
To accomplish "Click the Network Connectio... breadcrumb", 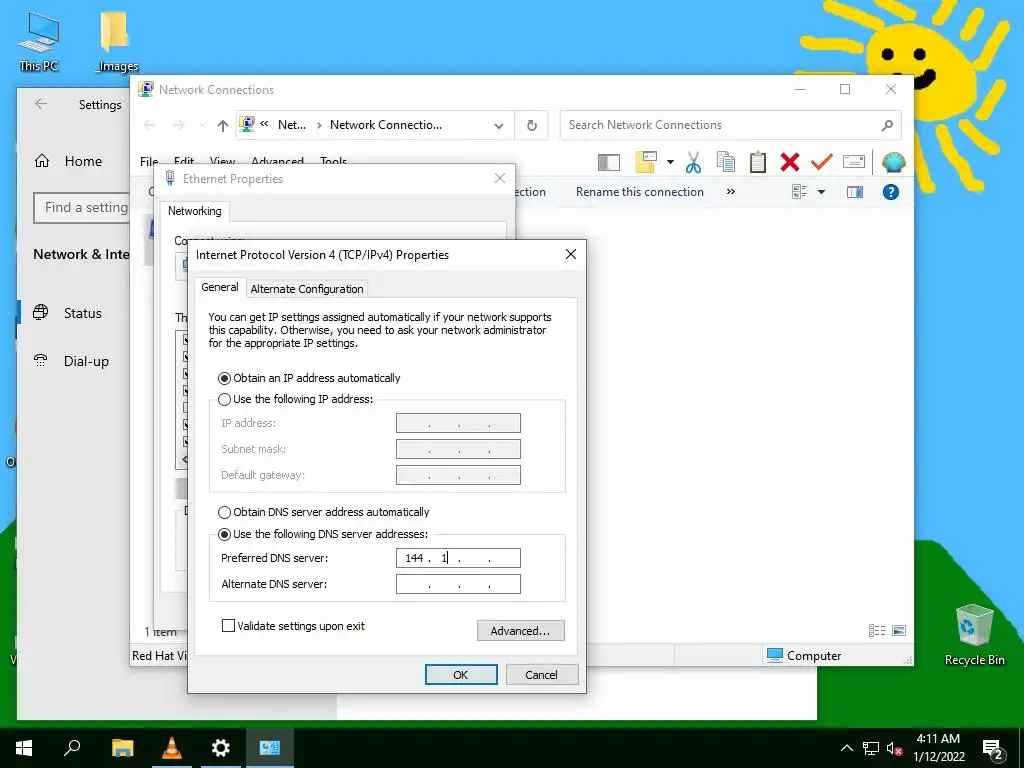I will pos(385,125).
